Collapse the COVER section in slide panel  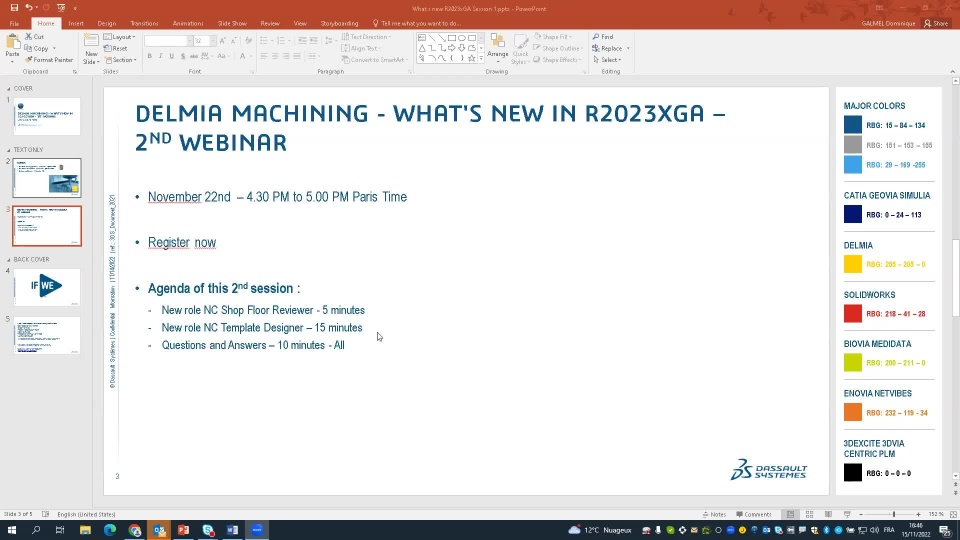coord(9,88)
